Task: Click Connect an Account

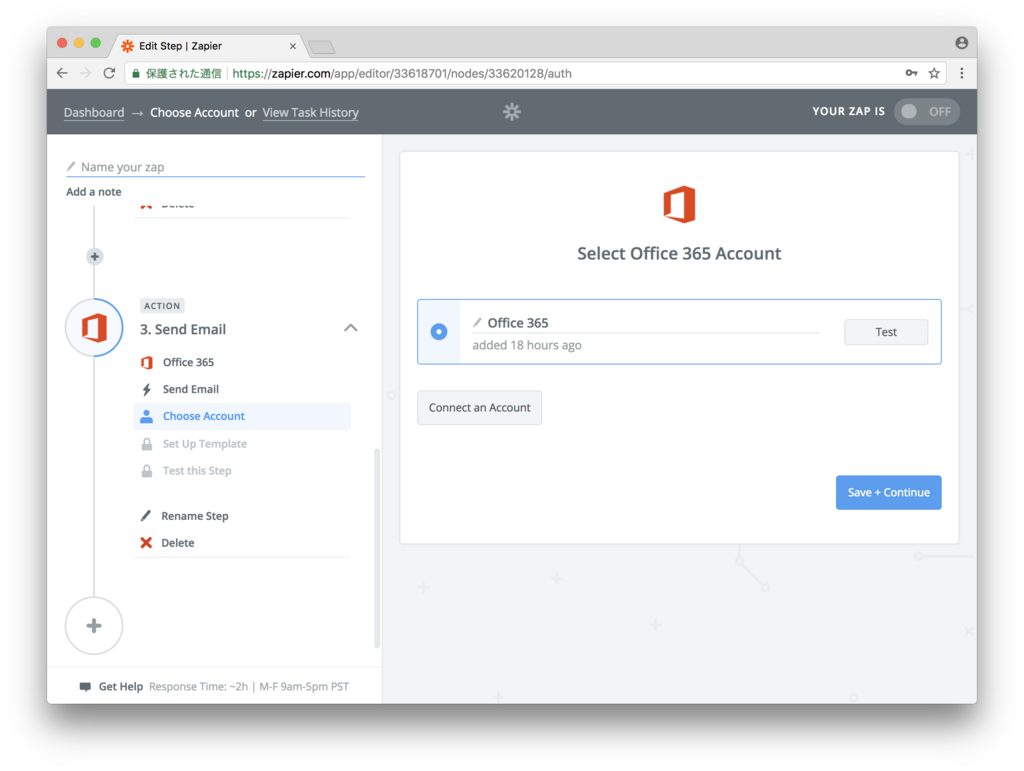Action: [x=479, y=407]
